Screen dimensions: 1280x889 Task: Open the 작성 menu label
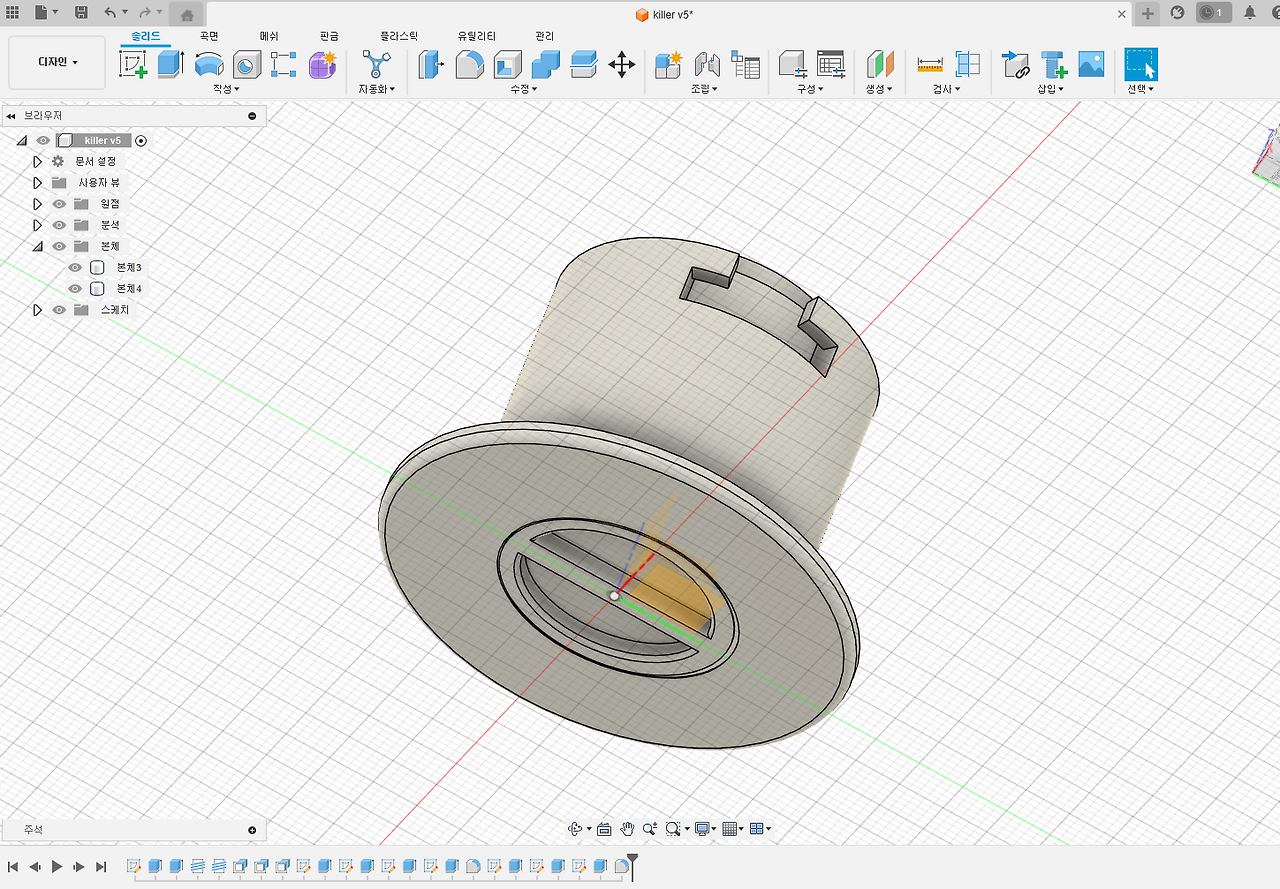pyautogui.click(x=226, y=89)
